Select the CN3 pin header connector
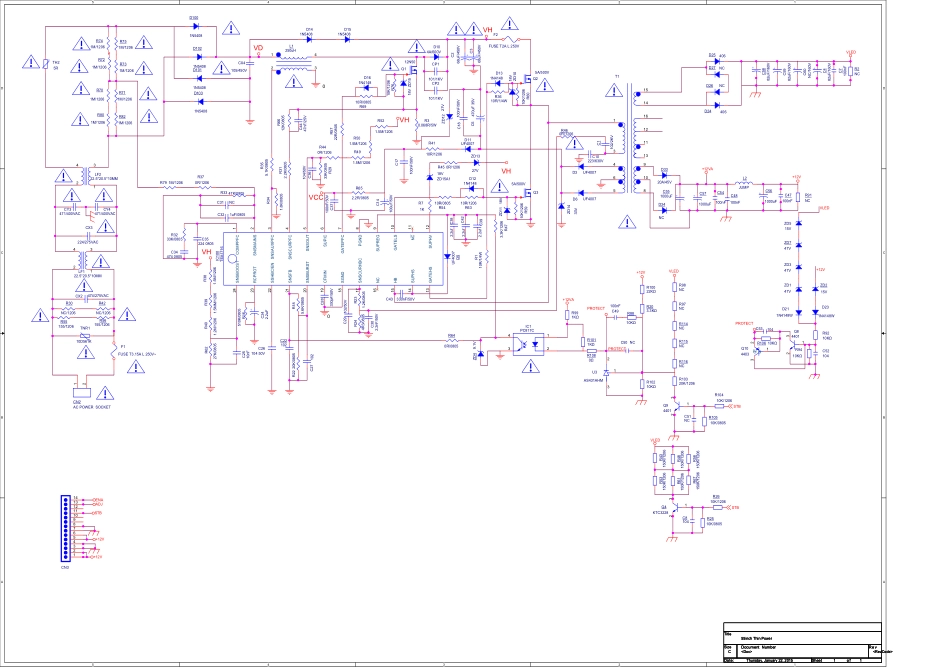This screenshot has width=950, height=672. [x=67, y=527]
